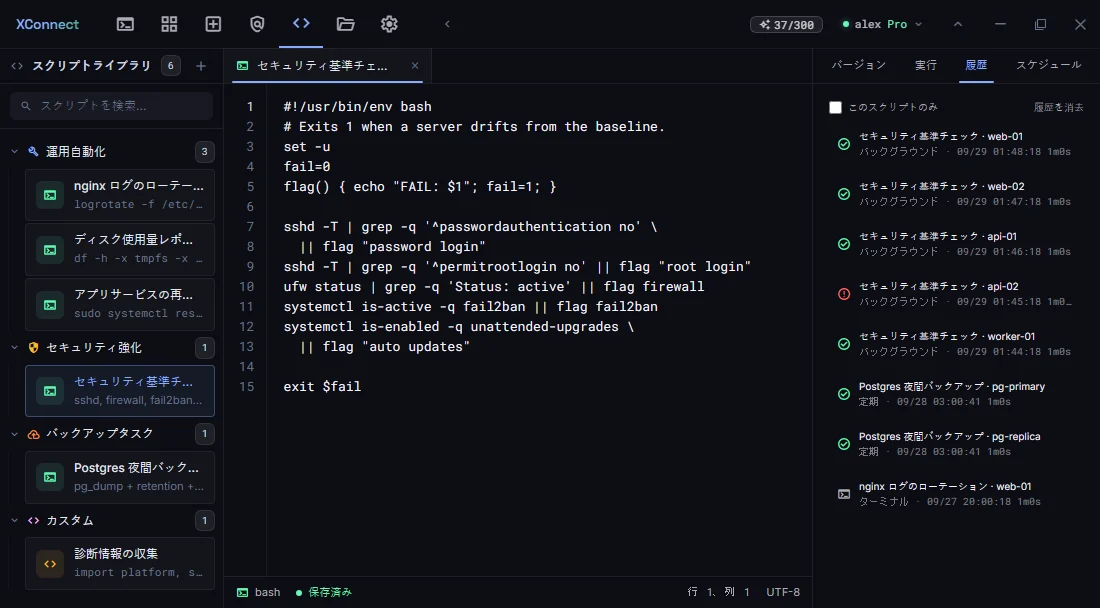The width and height of the screenshot is (1100, 608).
Task: Select the 履歴 tab
Action: [977, 65]
